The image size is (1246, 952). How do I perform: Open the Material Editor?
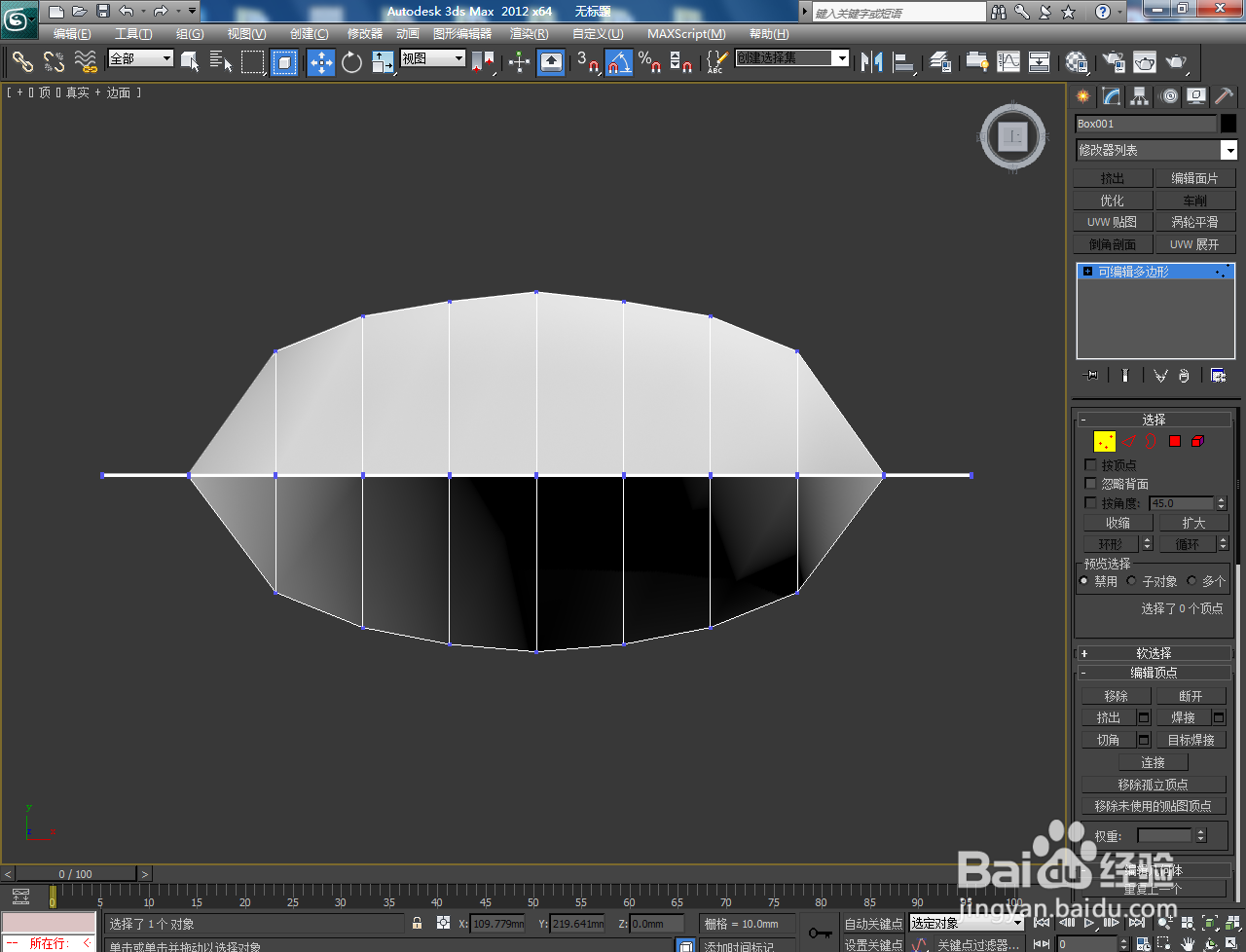(1077, 61)
